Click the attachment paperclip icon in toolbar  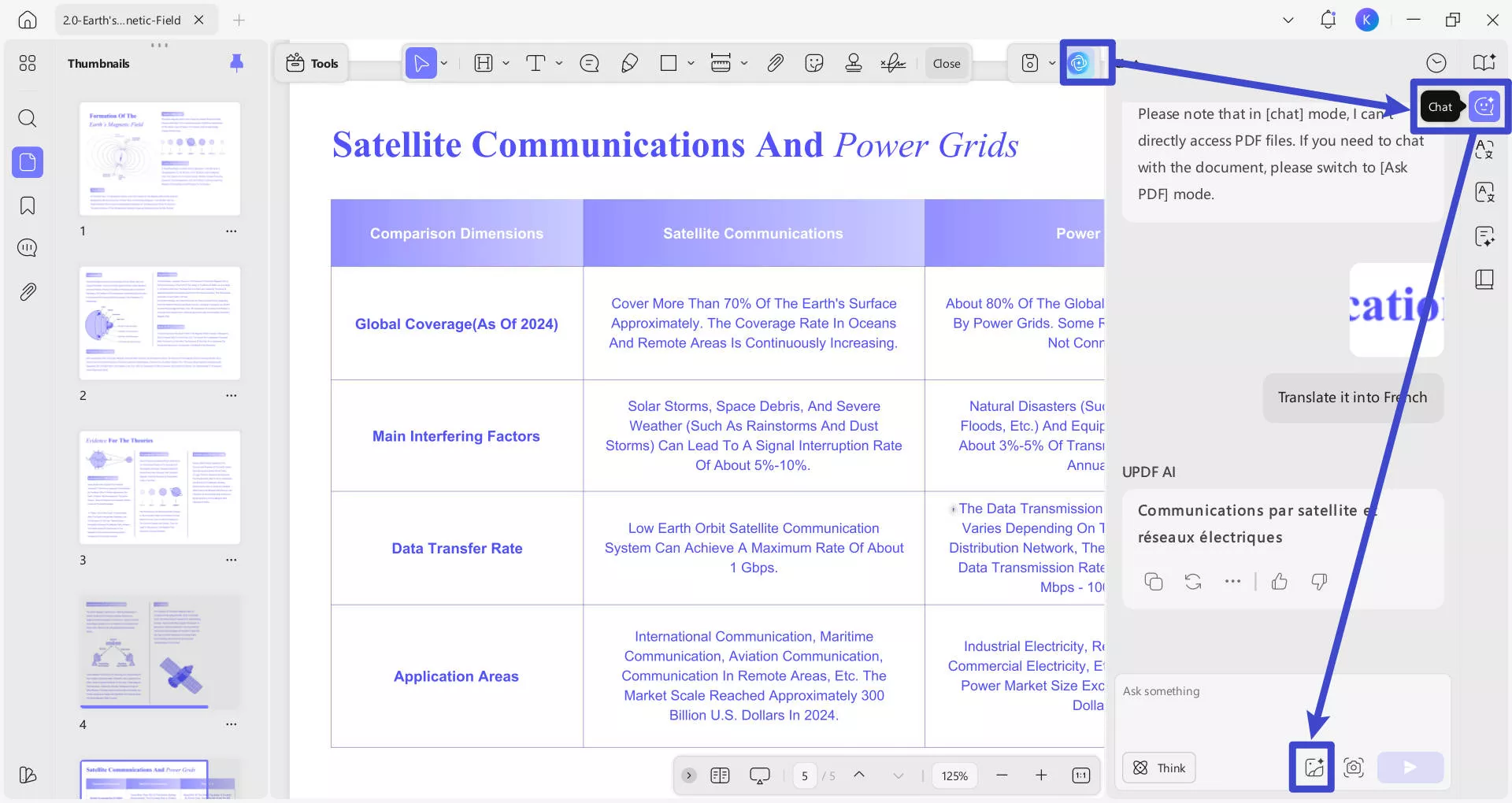[x=775, y=63]
